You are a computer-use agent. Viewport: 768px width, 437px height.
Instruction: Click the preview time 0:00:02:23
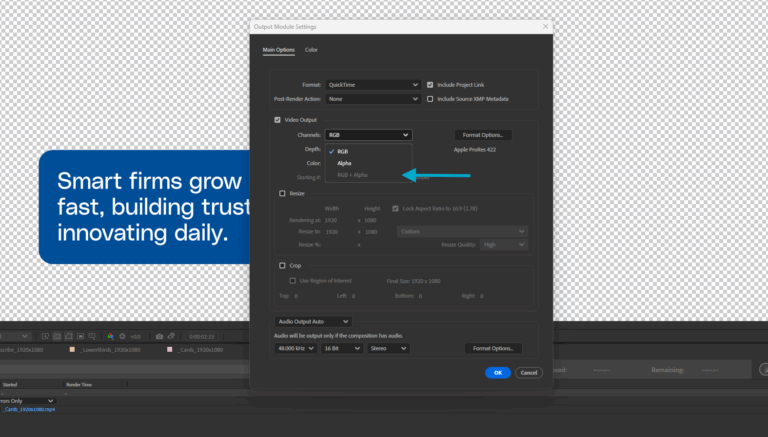click(x=202, y=337)
